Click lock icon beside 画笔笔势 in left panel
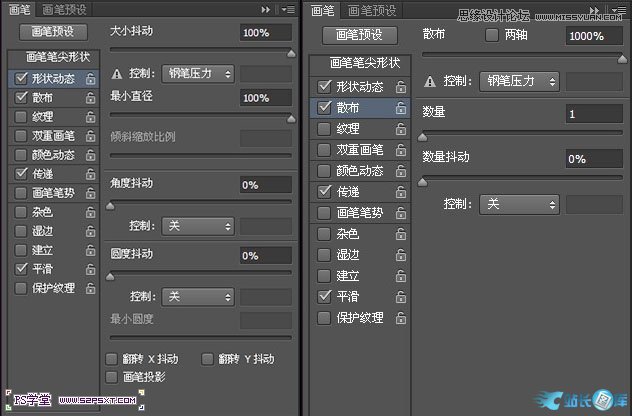This screenshot has width=632, height=416. coord(91,193)
